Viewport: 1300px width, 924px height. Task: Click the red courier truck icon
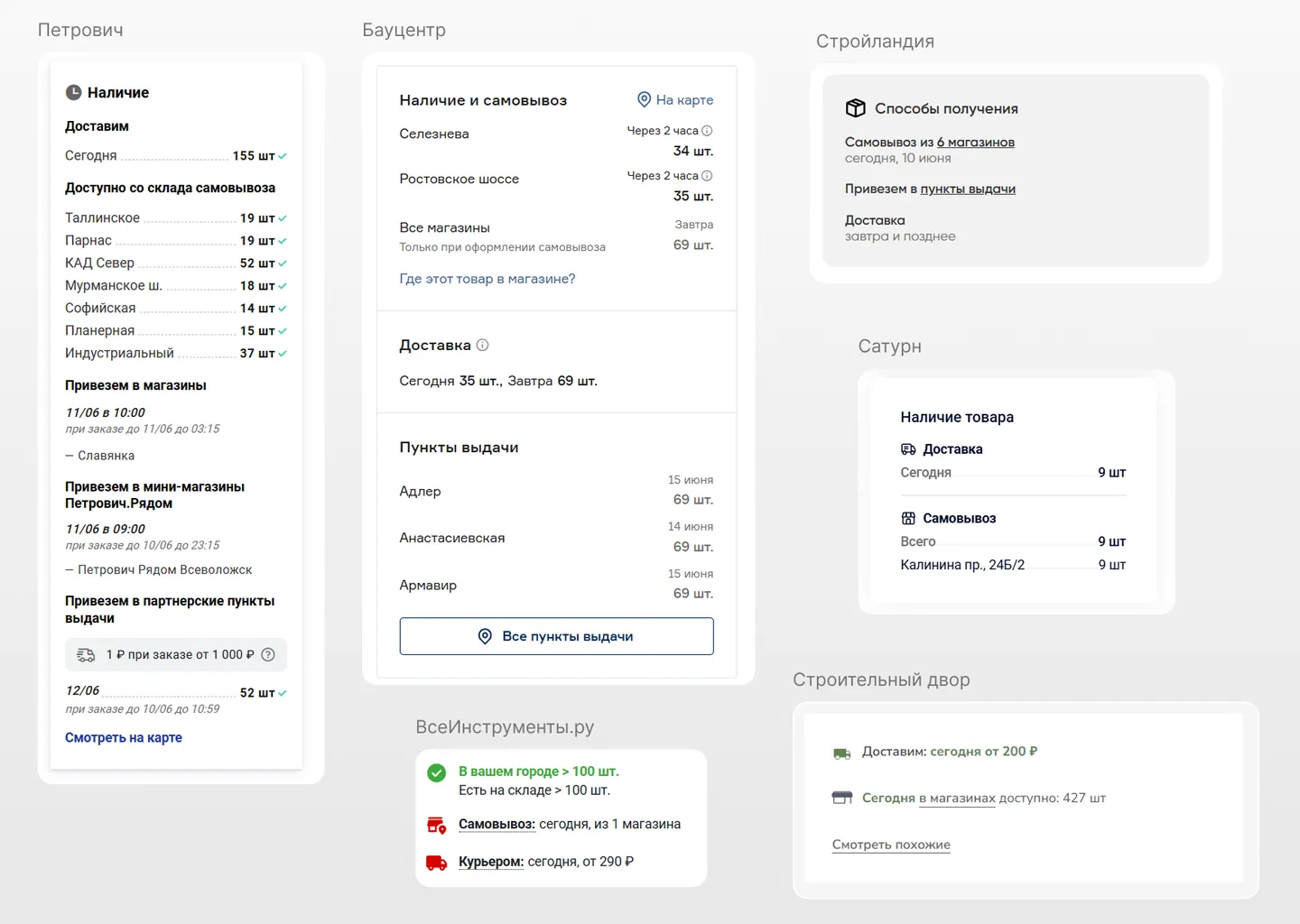point(436,863)
